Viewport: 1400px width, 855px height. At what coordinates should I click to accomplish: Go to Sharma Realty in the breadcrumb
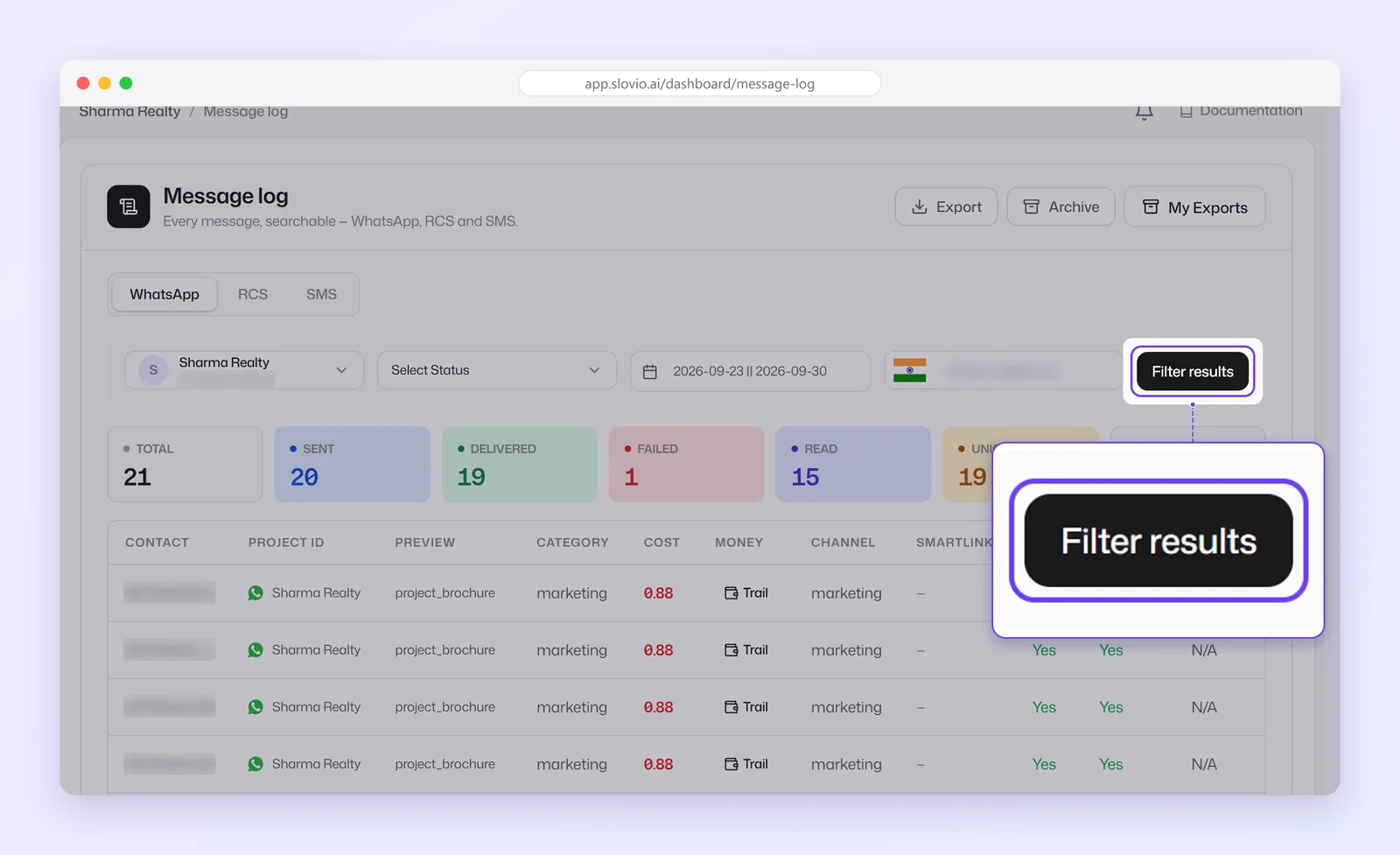[x=129, y=112]
